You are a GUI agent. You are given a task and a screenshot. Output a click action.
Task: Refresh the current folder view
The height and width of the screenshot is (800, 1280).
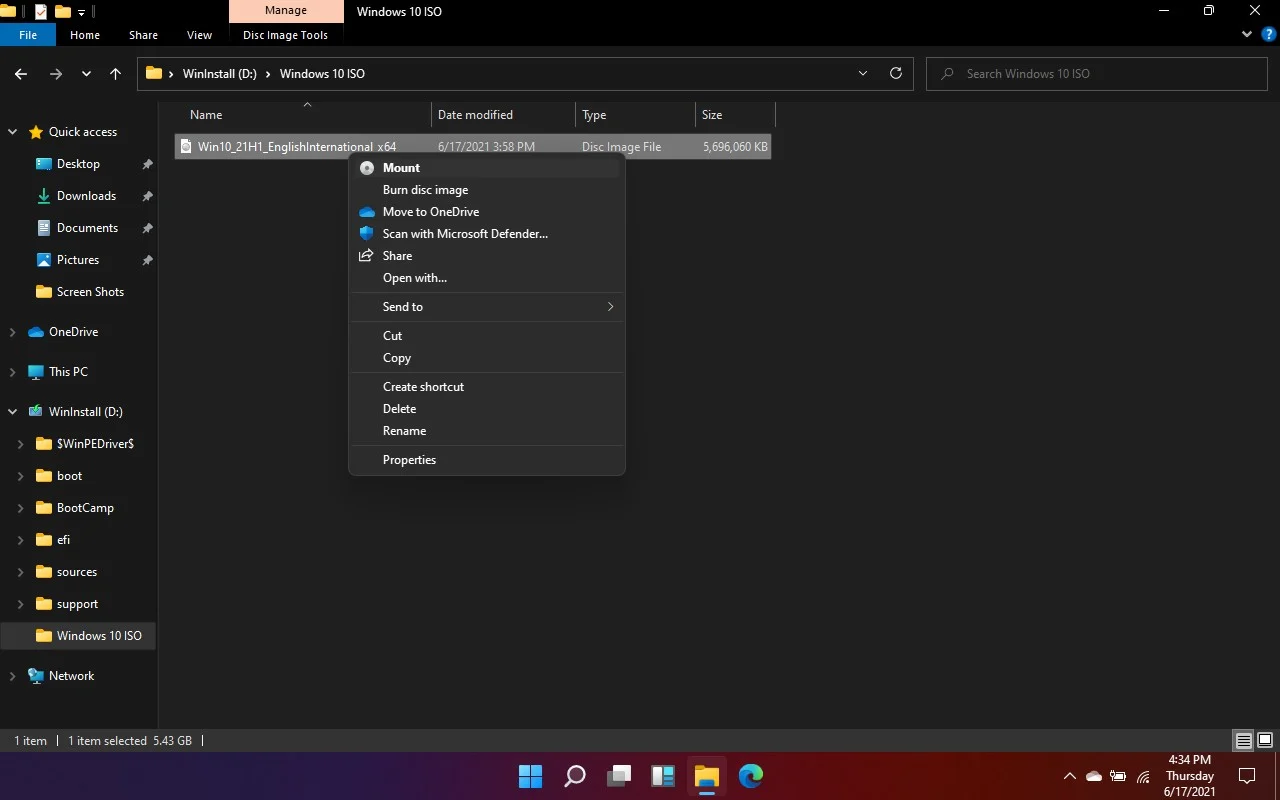[x=896, y=73]
